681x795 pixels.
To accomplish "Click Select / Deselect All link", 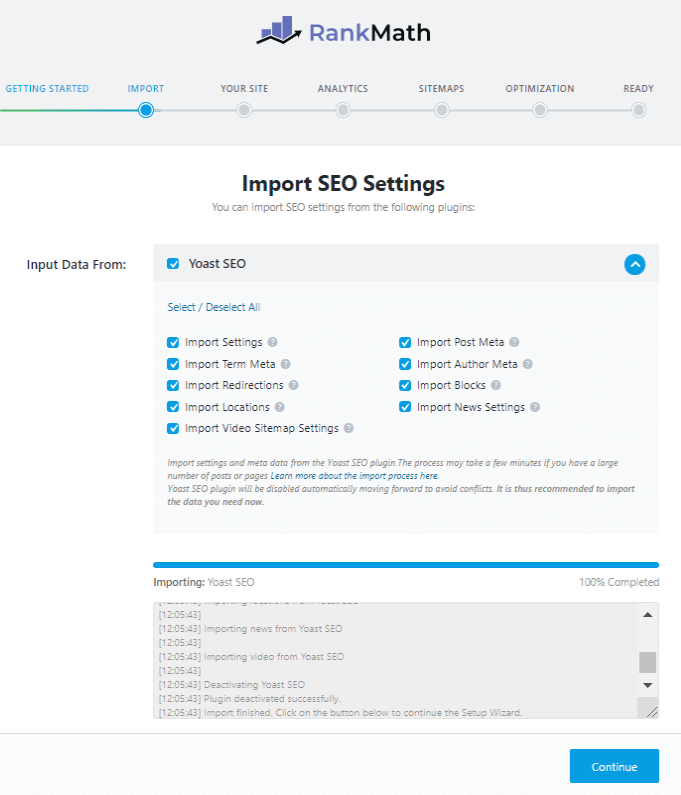I will [214, 307].
